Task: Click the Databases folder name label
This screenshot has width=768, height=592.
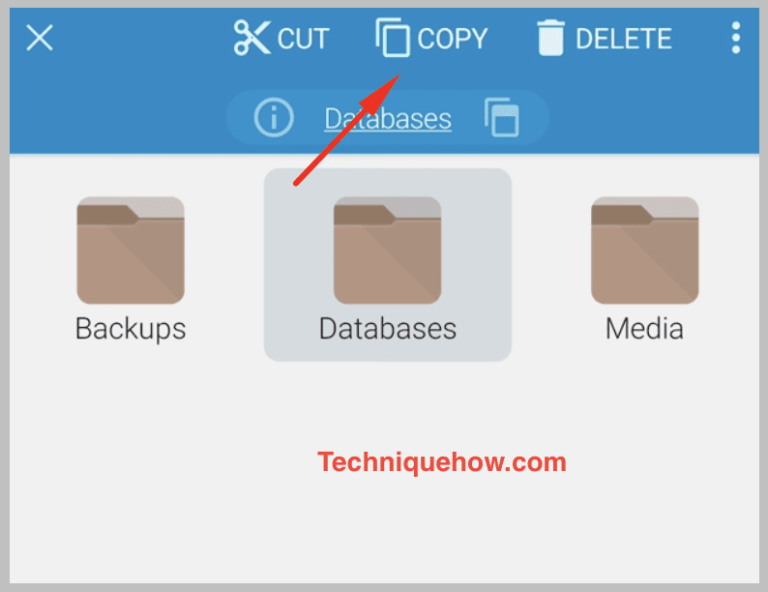Action: coord(387,329)
